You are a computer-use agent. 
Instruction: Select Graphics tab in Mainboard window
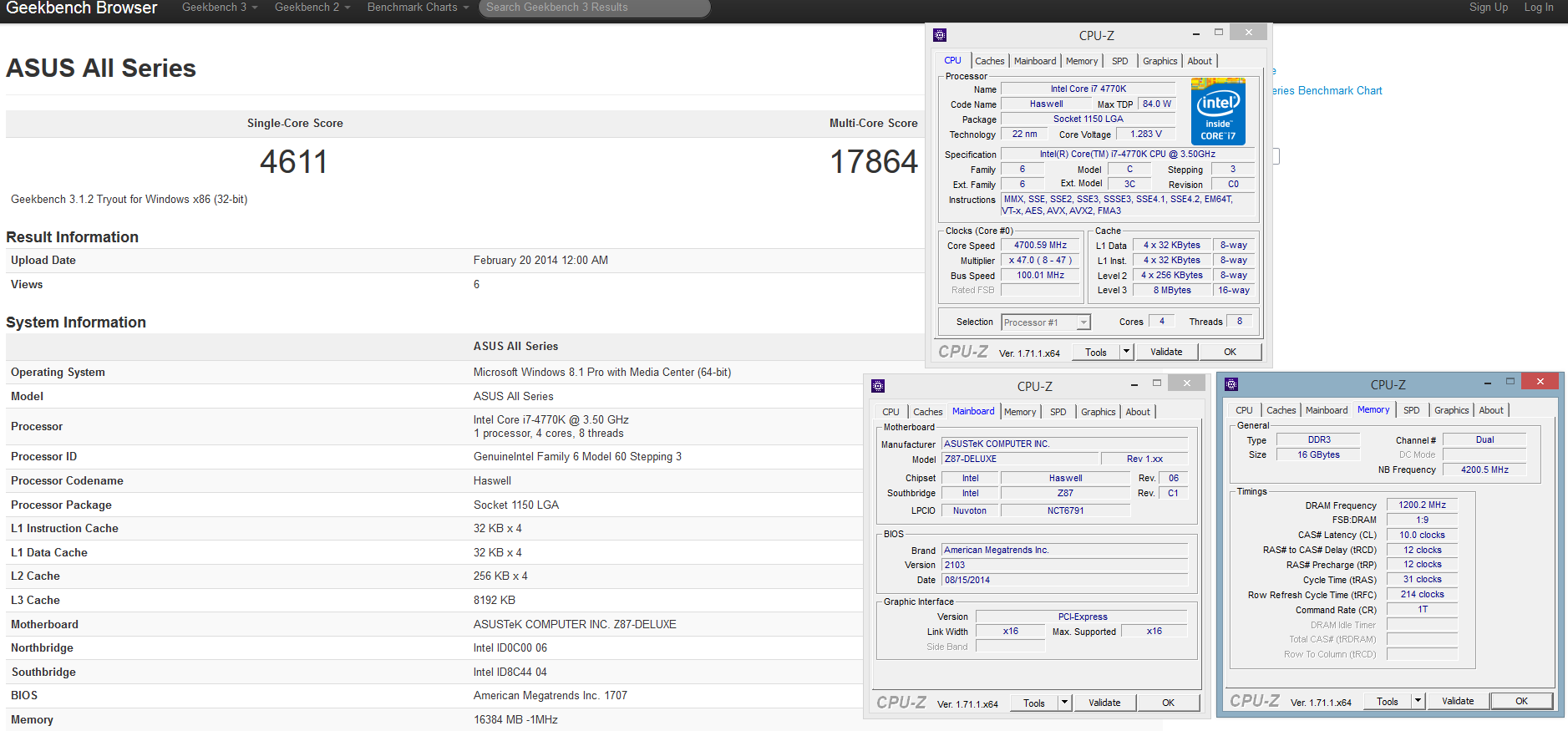tap(1099, 412)
